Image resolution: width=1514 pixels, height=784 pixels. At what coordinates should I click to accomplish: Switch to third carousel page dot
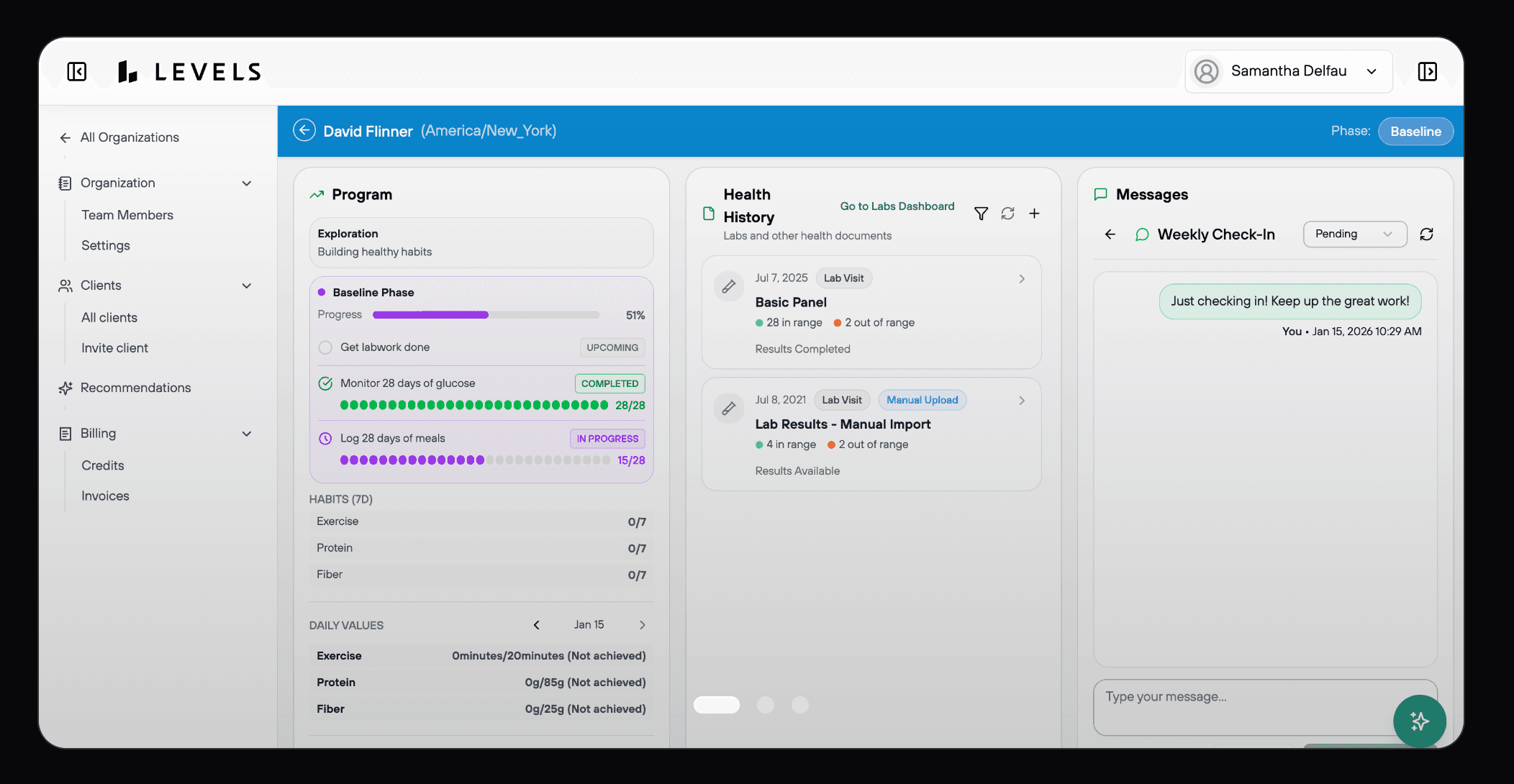(800, 705)
